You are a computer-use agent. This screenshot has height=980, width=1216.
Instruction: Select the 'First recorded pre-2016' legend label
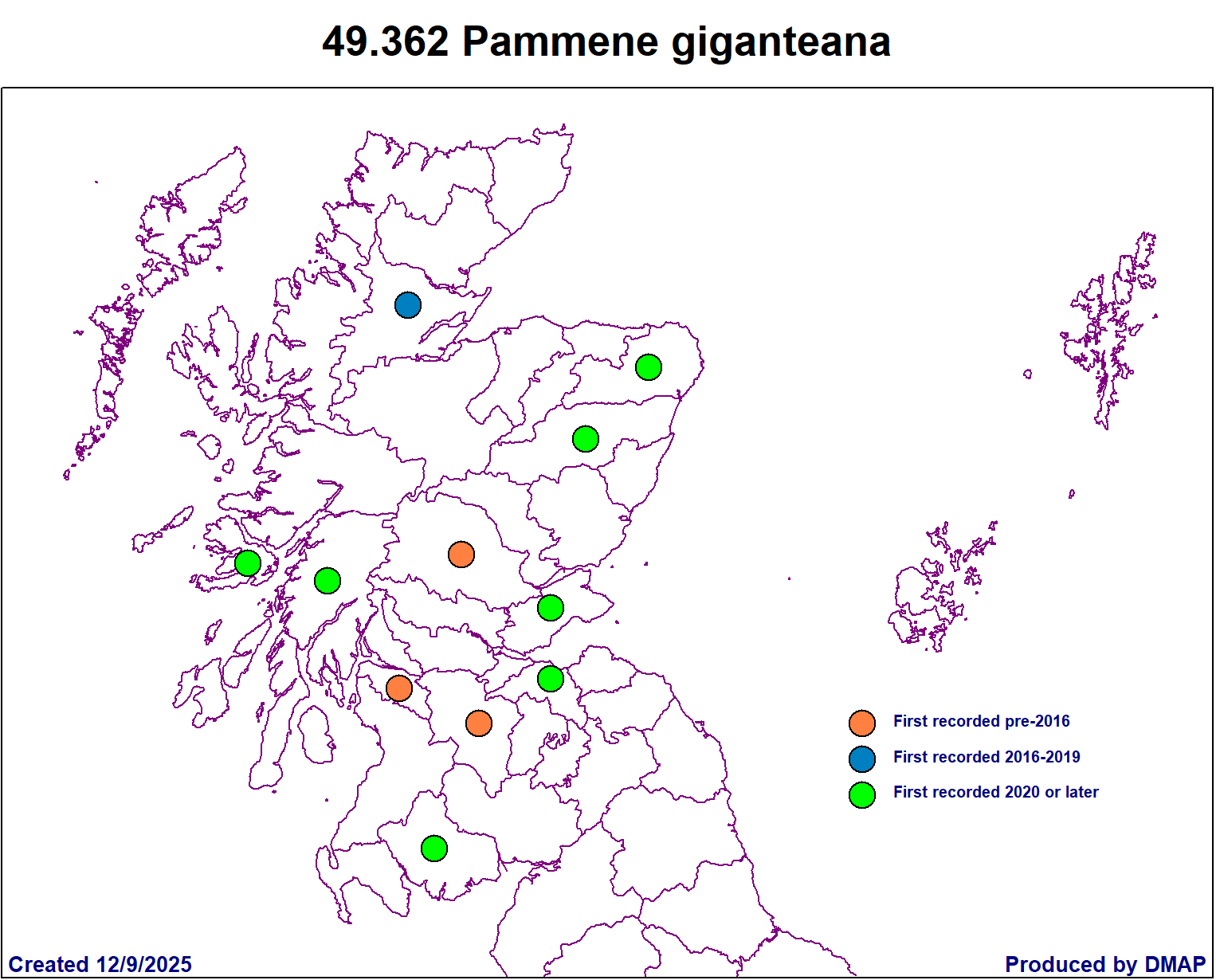981,722
